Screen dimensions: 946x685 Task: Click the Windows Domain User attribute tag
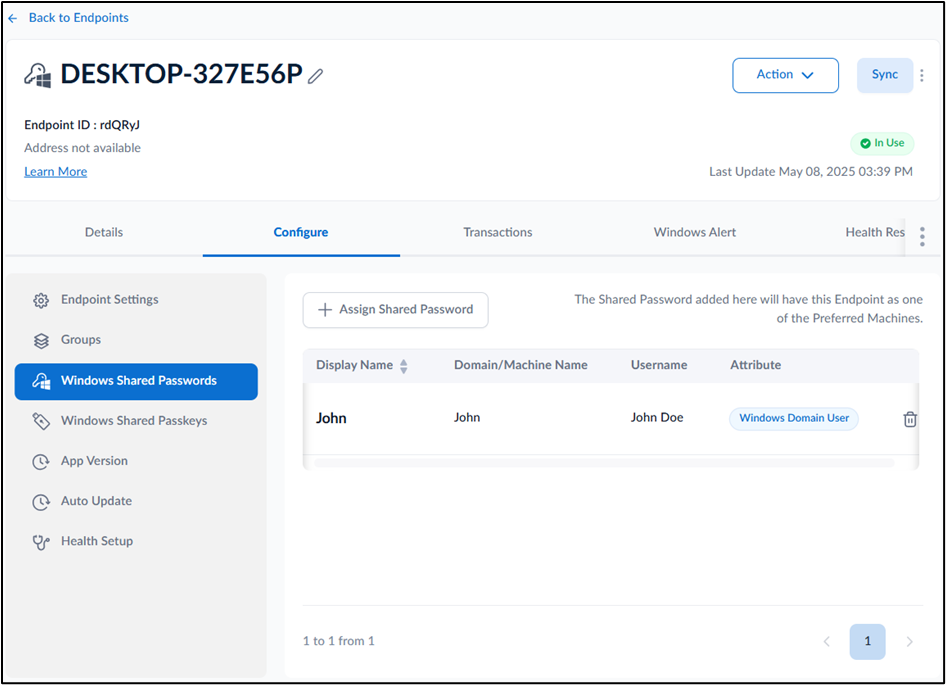pos(794,419)
